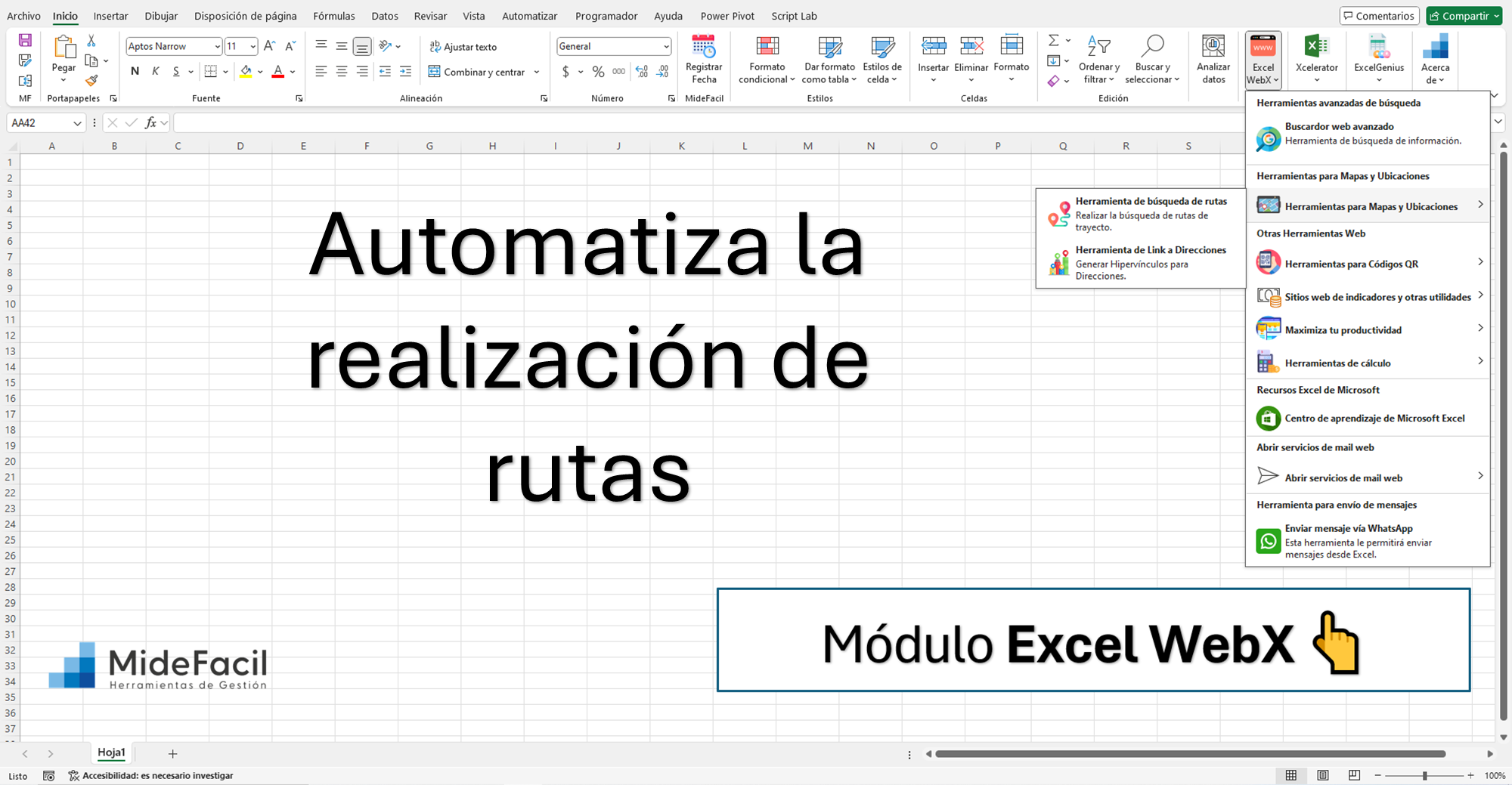Open the Archivo tab
This screenshot has height=785, width=1512.
click(x=23, y=16)
